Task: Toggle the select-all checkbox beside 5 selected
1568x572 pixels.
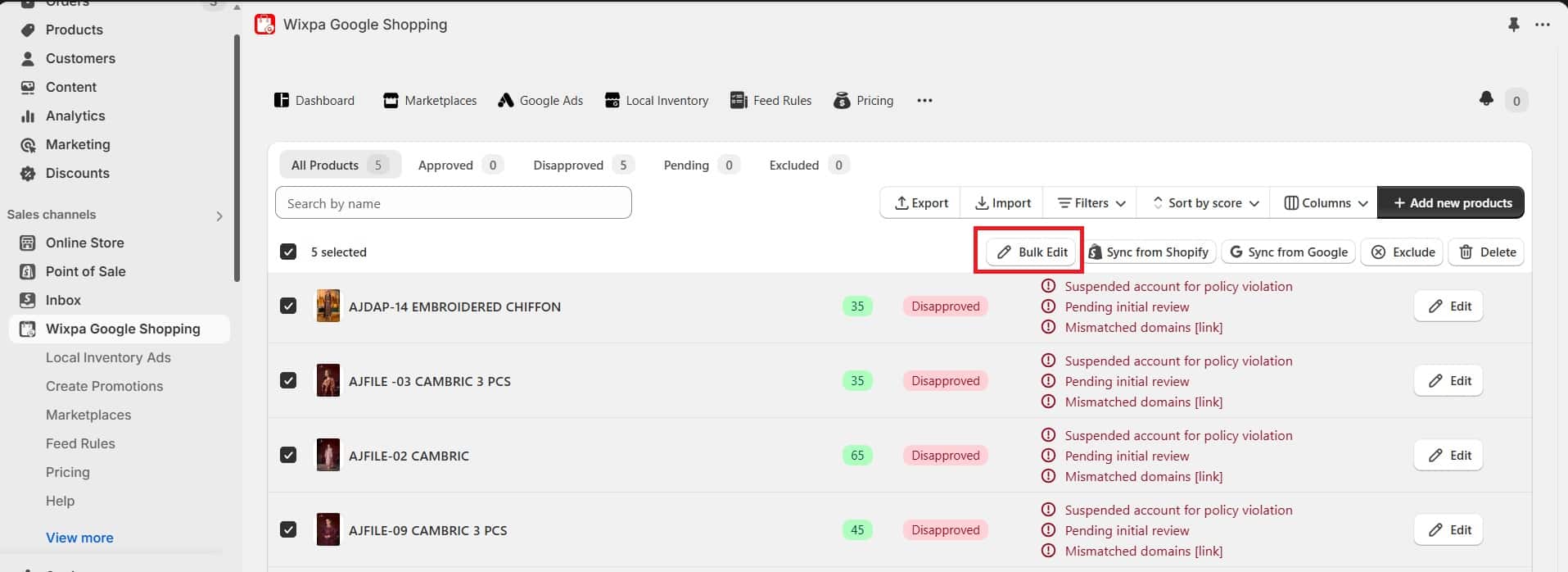Action: [x=288, y=252]
